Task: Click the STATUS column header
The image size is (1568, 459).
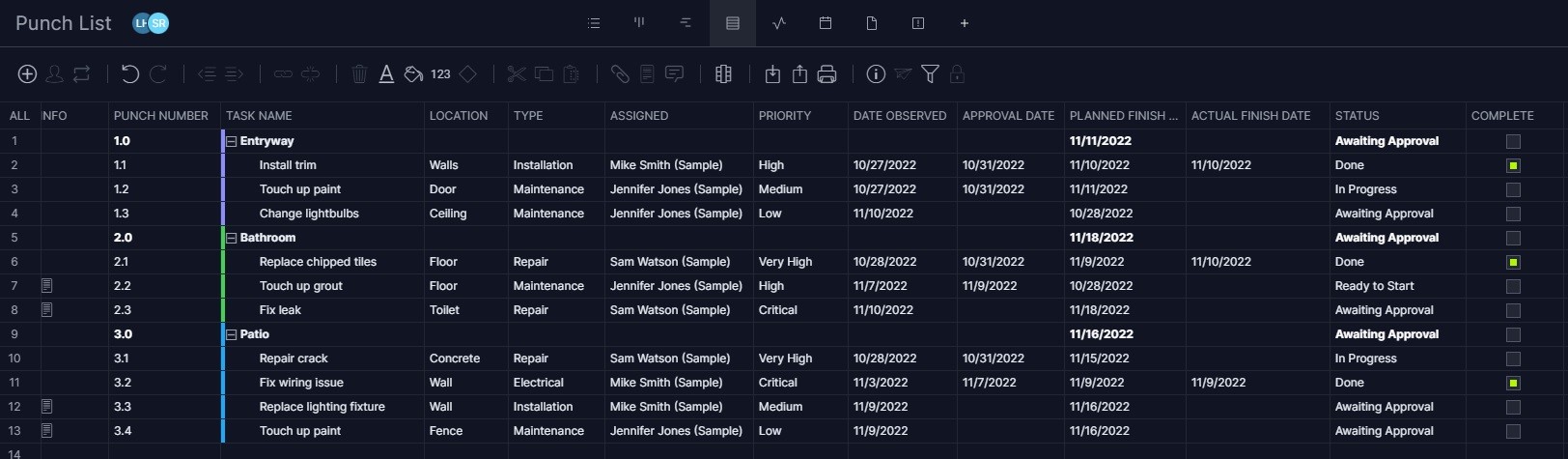Action: (x=1357, y=116)
